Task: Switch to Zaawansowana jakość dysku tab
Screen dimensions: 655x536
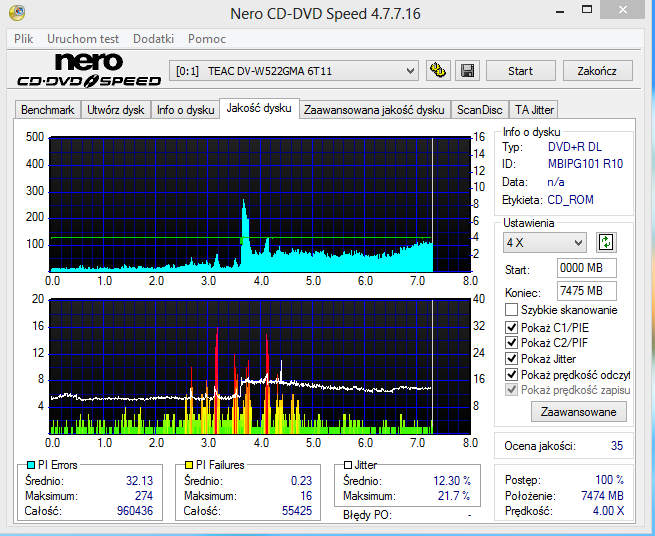Action: point(374,110)
